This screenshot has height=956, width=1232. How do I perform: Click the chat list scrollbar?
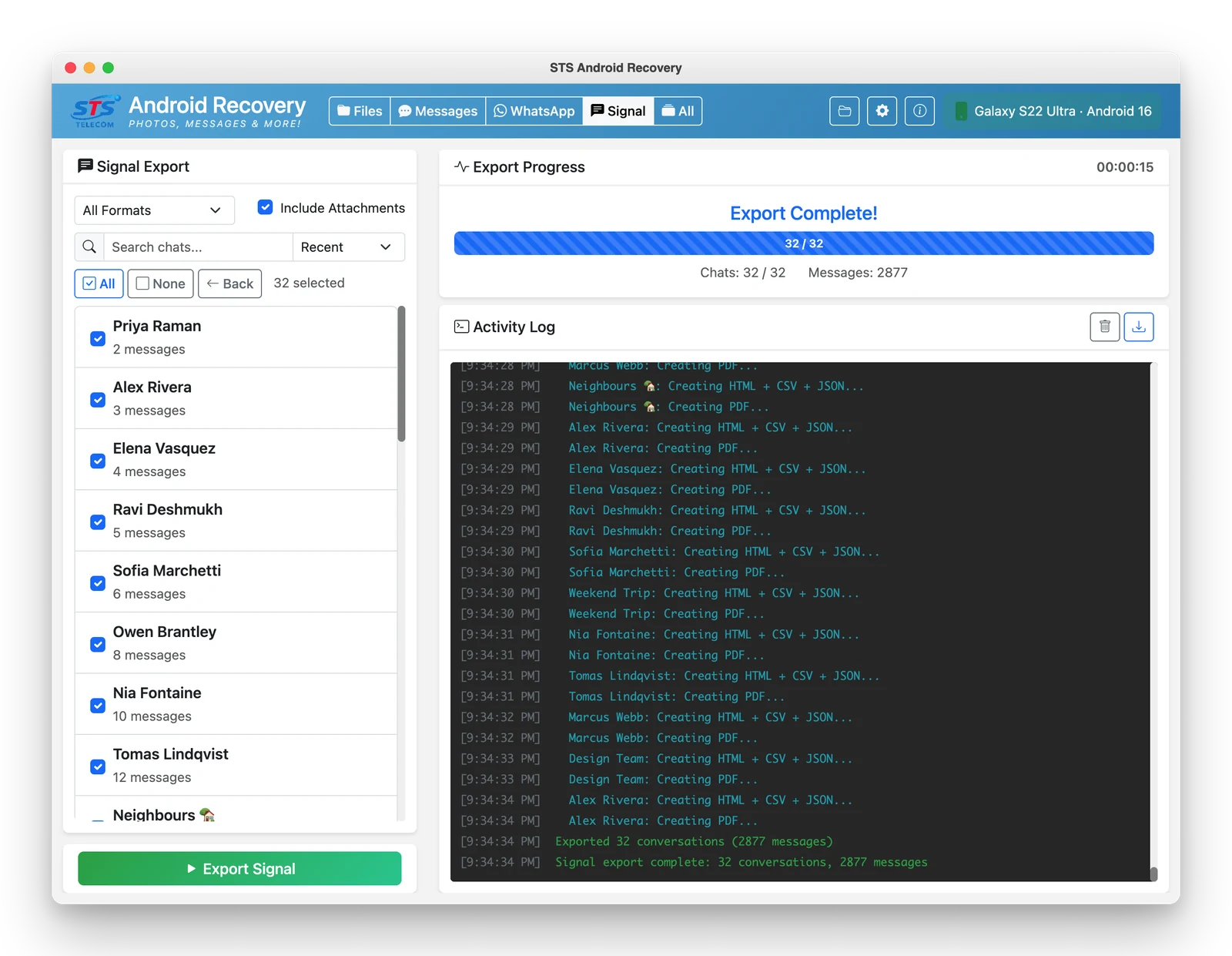click(401, 374)
